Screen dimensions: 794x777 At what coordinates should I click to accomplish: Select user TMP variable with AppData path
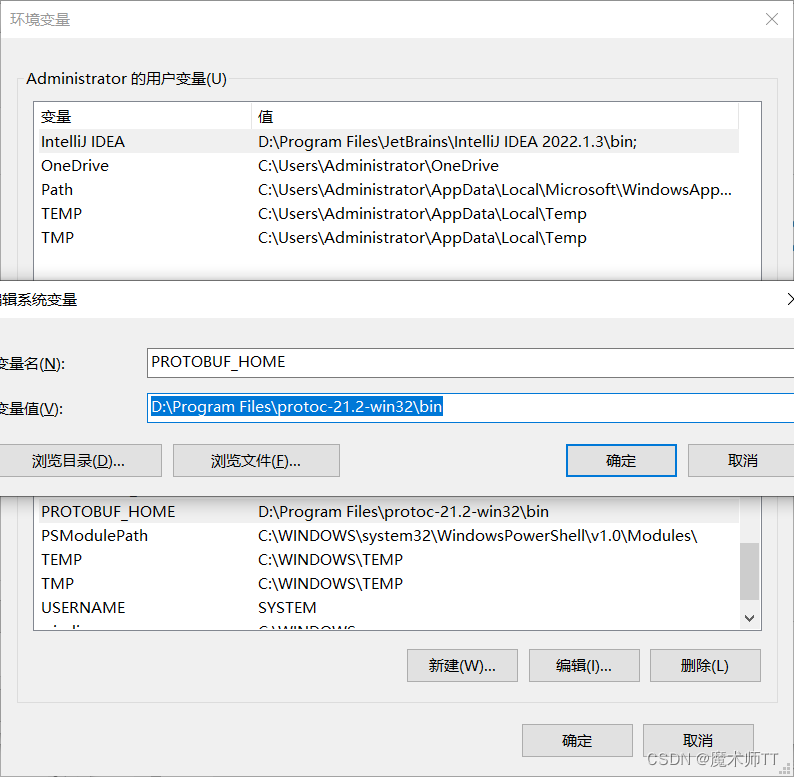tap(389, 238)
